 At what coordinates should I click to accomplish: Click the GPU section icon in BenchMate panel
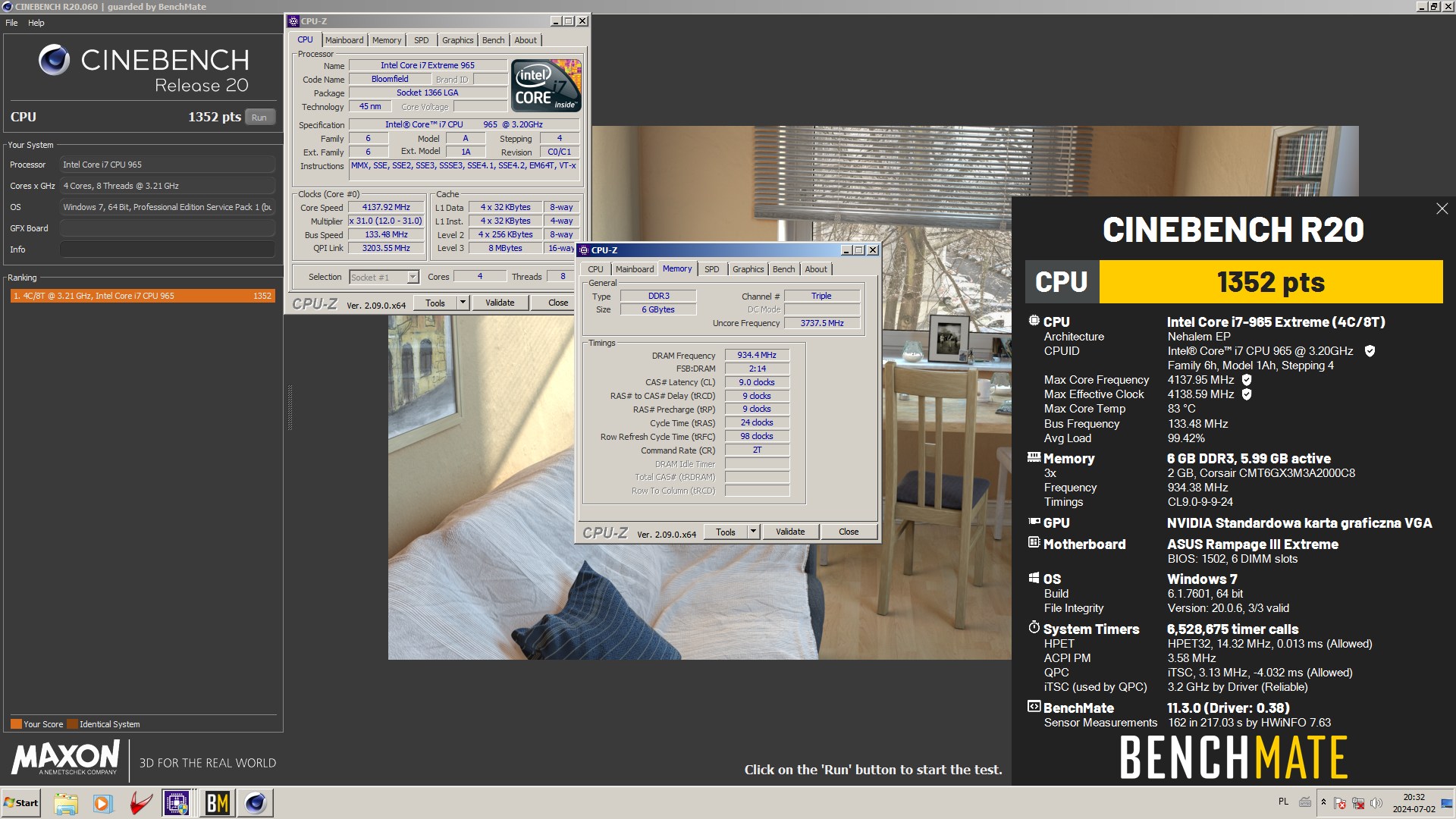[x=1034, y=522]
